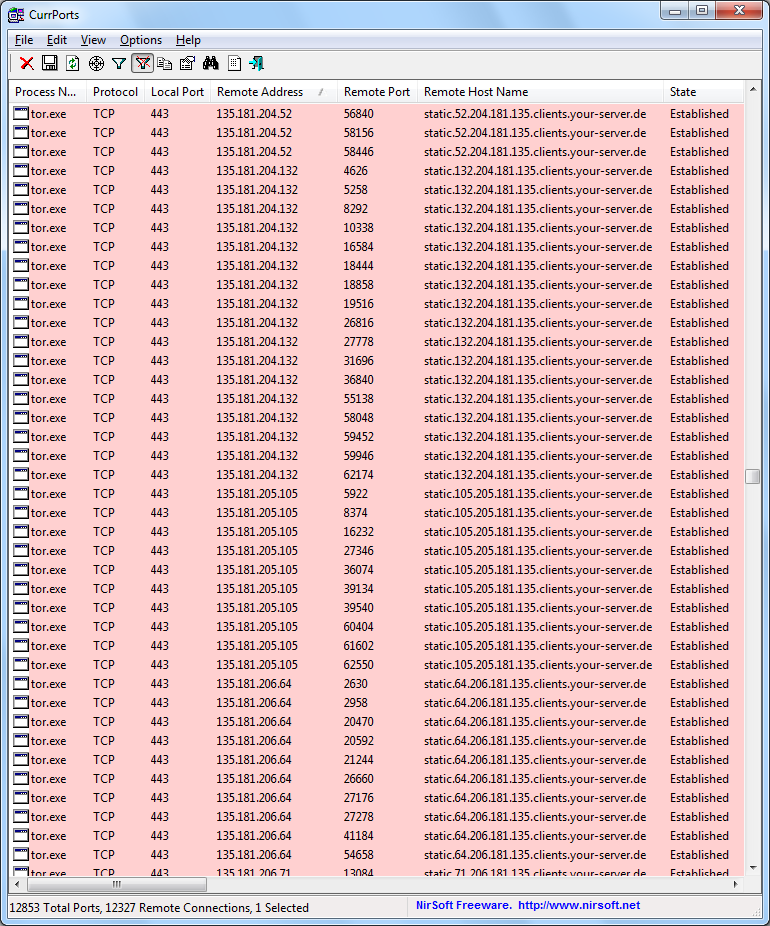Image resolution: width=770 pixels, height=926 pixels.
Task: Click the tor.exe icon on remote port 36840 row
Action: (21, 380)
